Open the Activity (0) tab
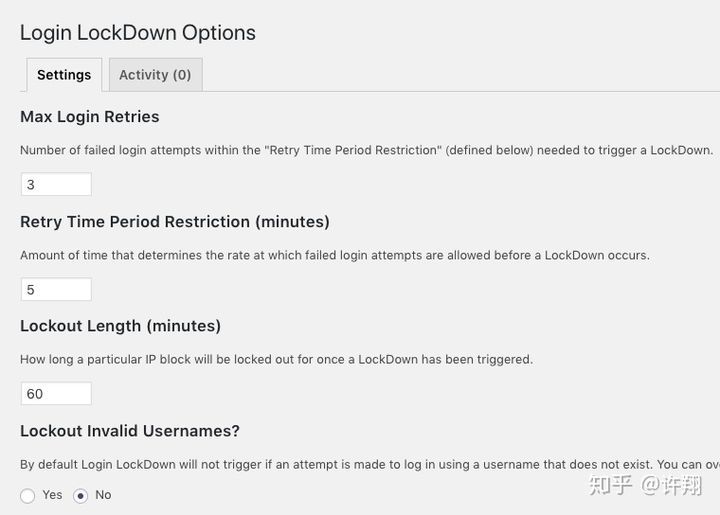Image resolution: width=720 pixels, height=515 pixels. 155,75
